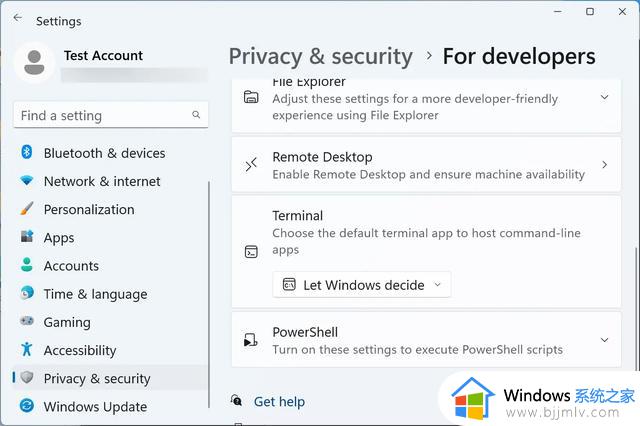Click the icon inside Let Windows decide dropdown
This screenshot has width=640, height=426.
(289, 284)
